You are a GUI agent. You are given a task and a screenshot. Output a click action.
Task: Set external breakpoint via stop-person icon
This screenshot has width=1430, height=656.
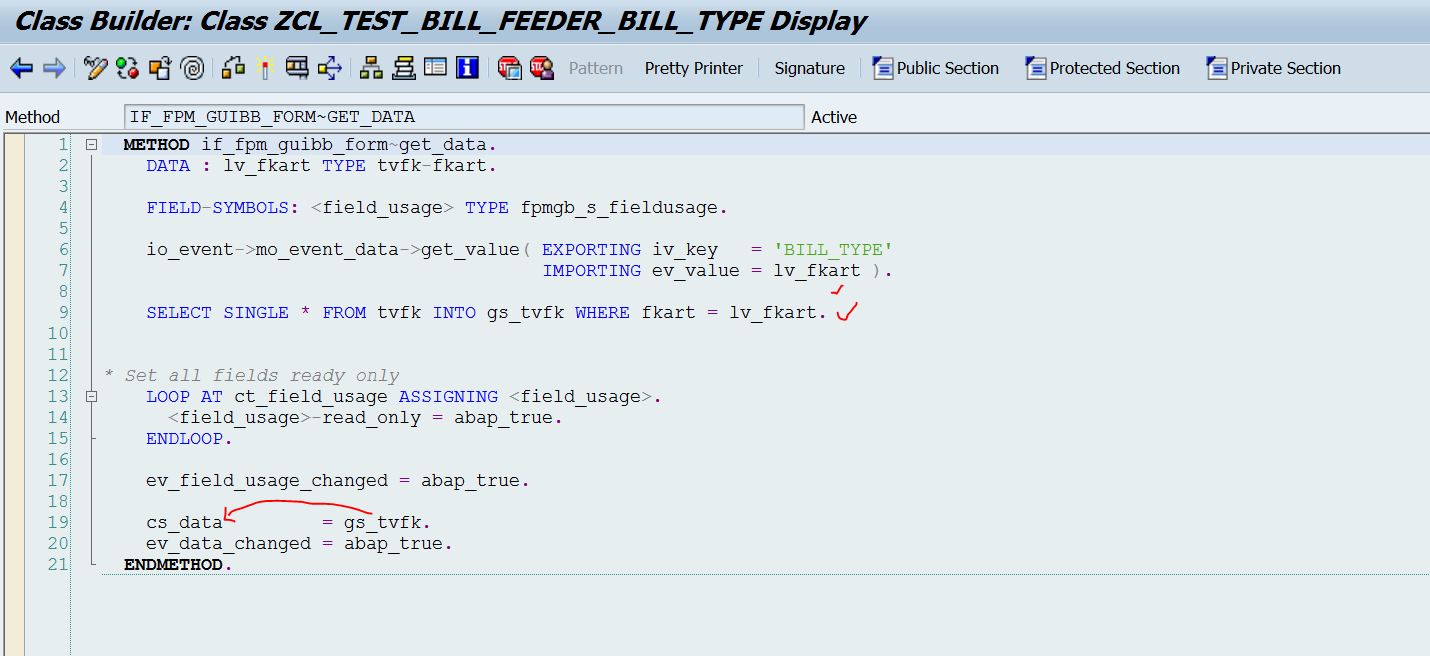(x=542, y=68)
